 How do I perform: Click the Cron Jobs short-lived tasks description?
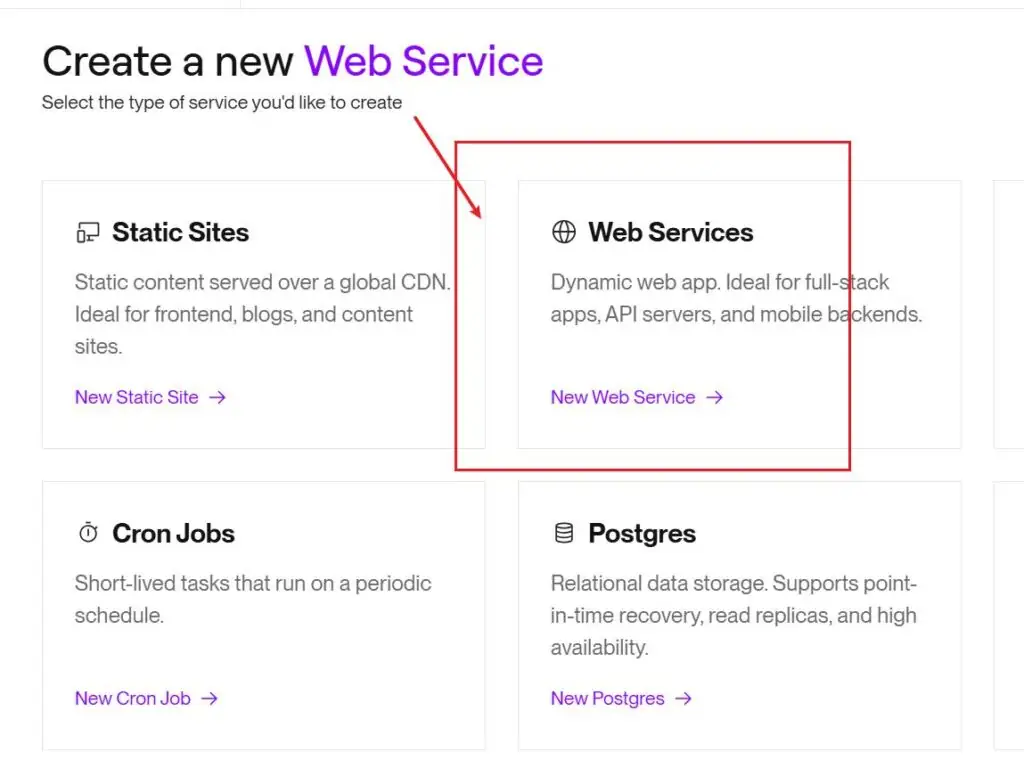point(252,599)
